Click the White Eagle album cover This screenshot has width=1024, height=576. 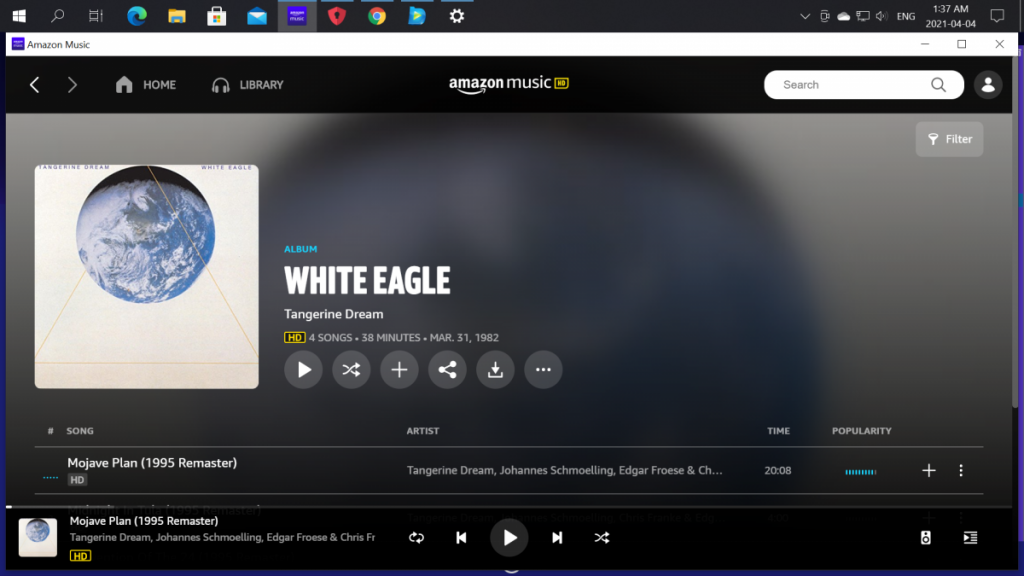pyautogui.click(x=146, y=276)
